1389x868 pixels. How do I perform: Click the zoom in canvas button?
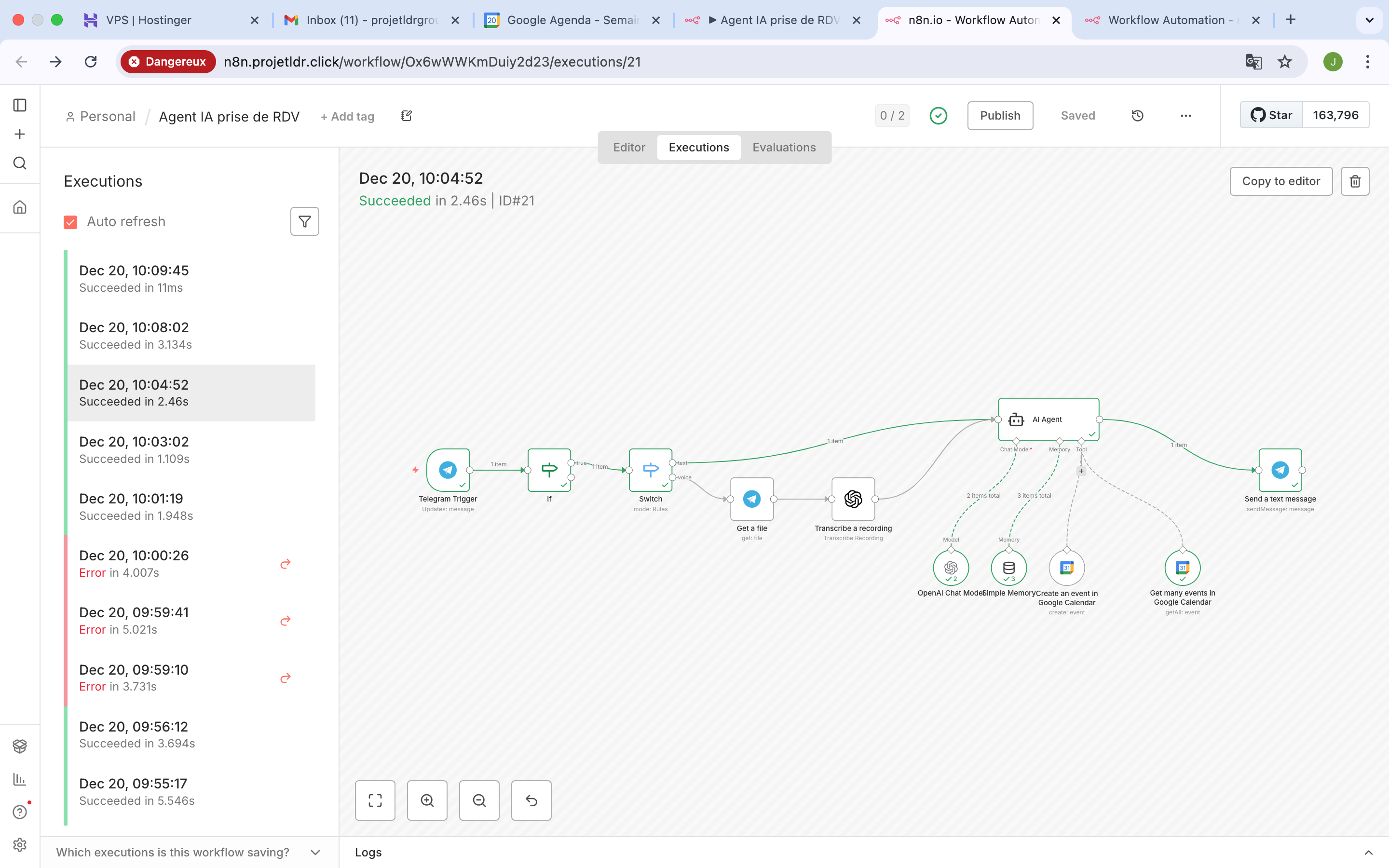coord(427,800)
